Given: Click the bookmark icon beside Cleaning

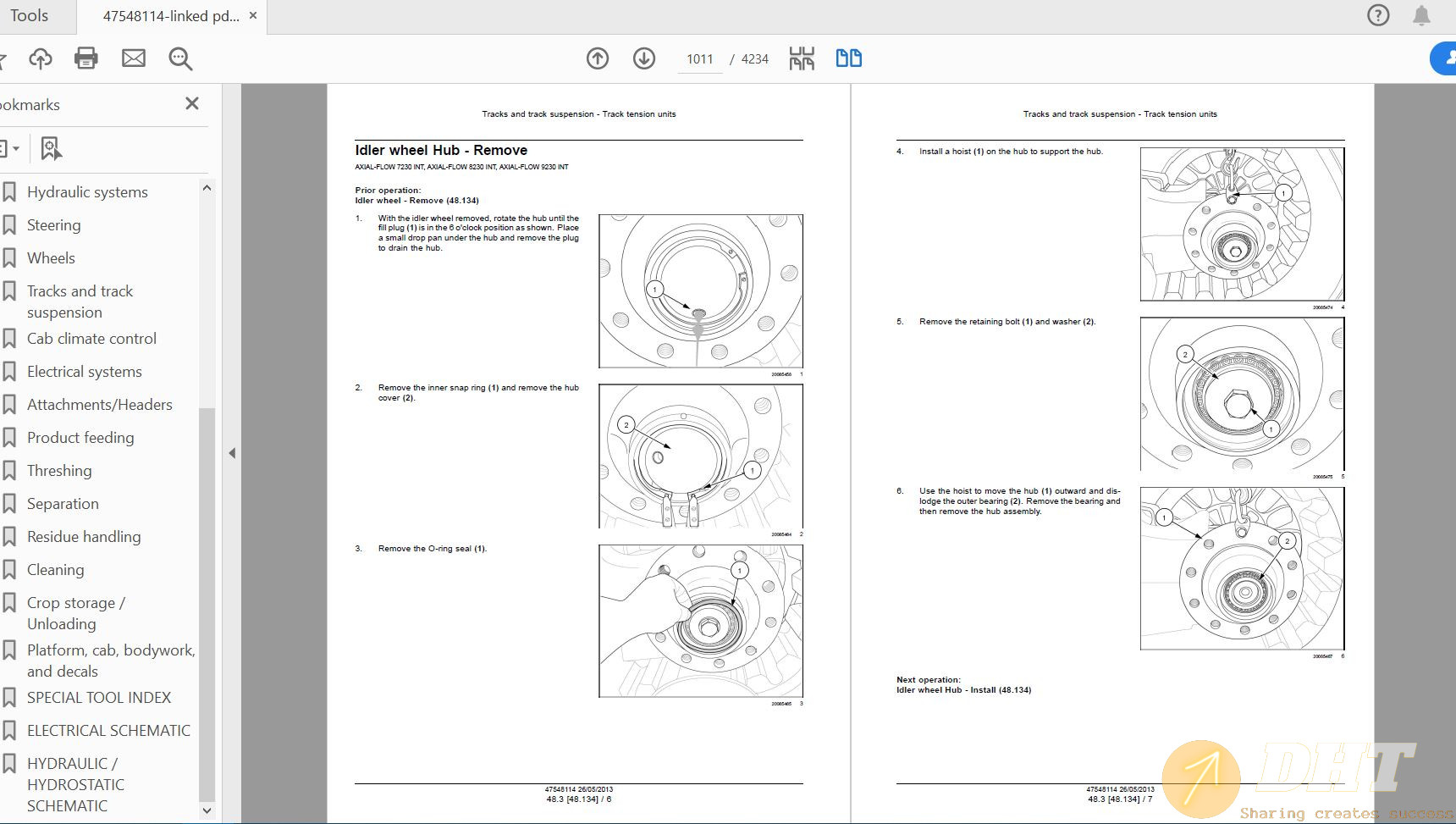Looking at the screenshot, I should tap(10, 570).
